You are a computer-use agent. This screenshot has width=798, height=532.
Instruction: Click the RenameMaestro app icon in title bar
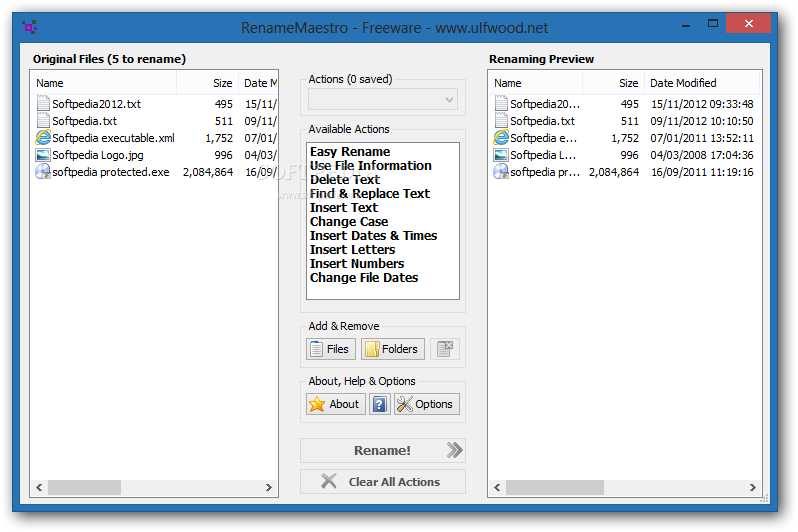tap(30, 26)
